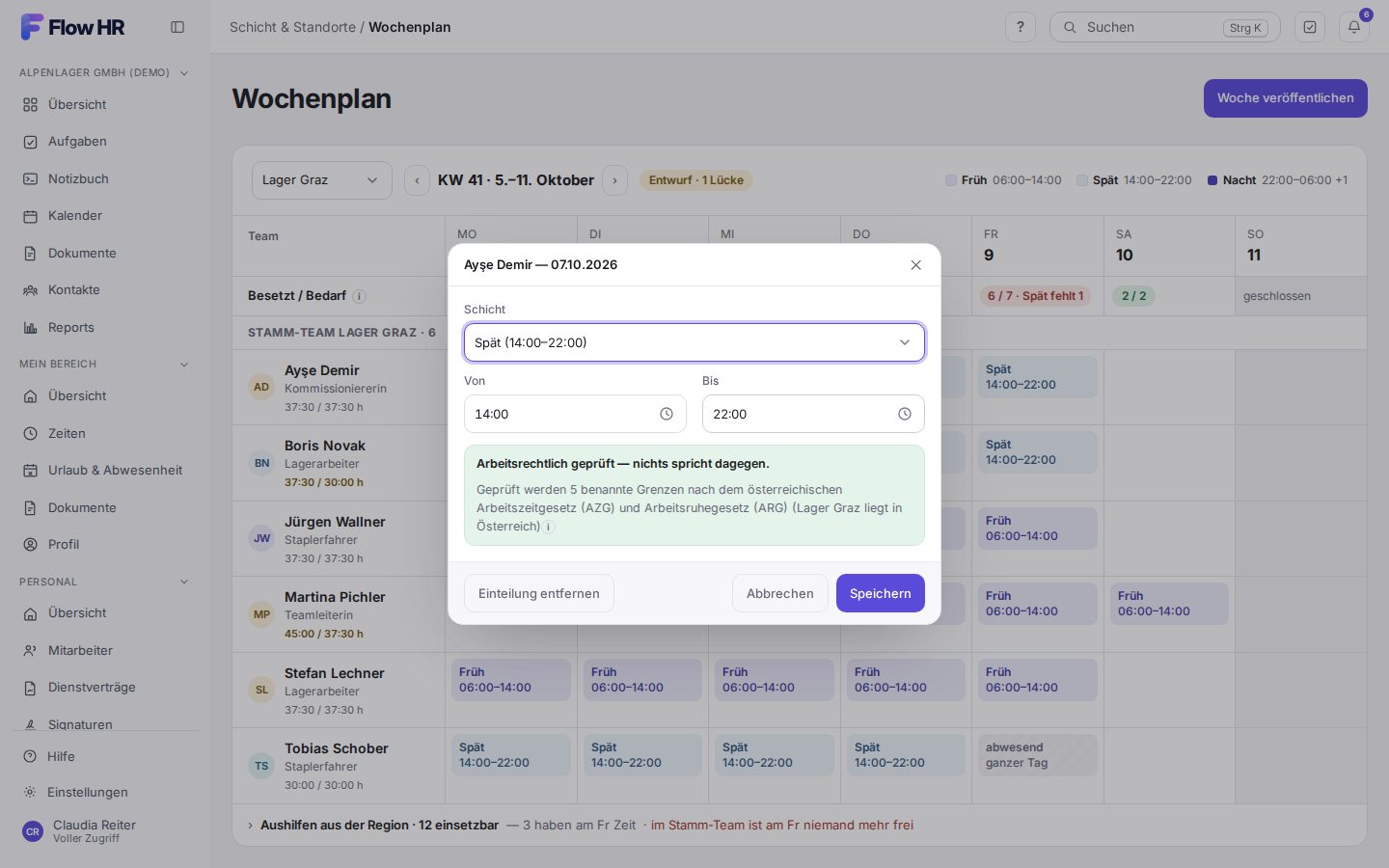Save the shift with Speichern

click(x=881, y=593)
